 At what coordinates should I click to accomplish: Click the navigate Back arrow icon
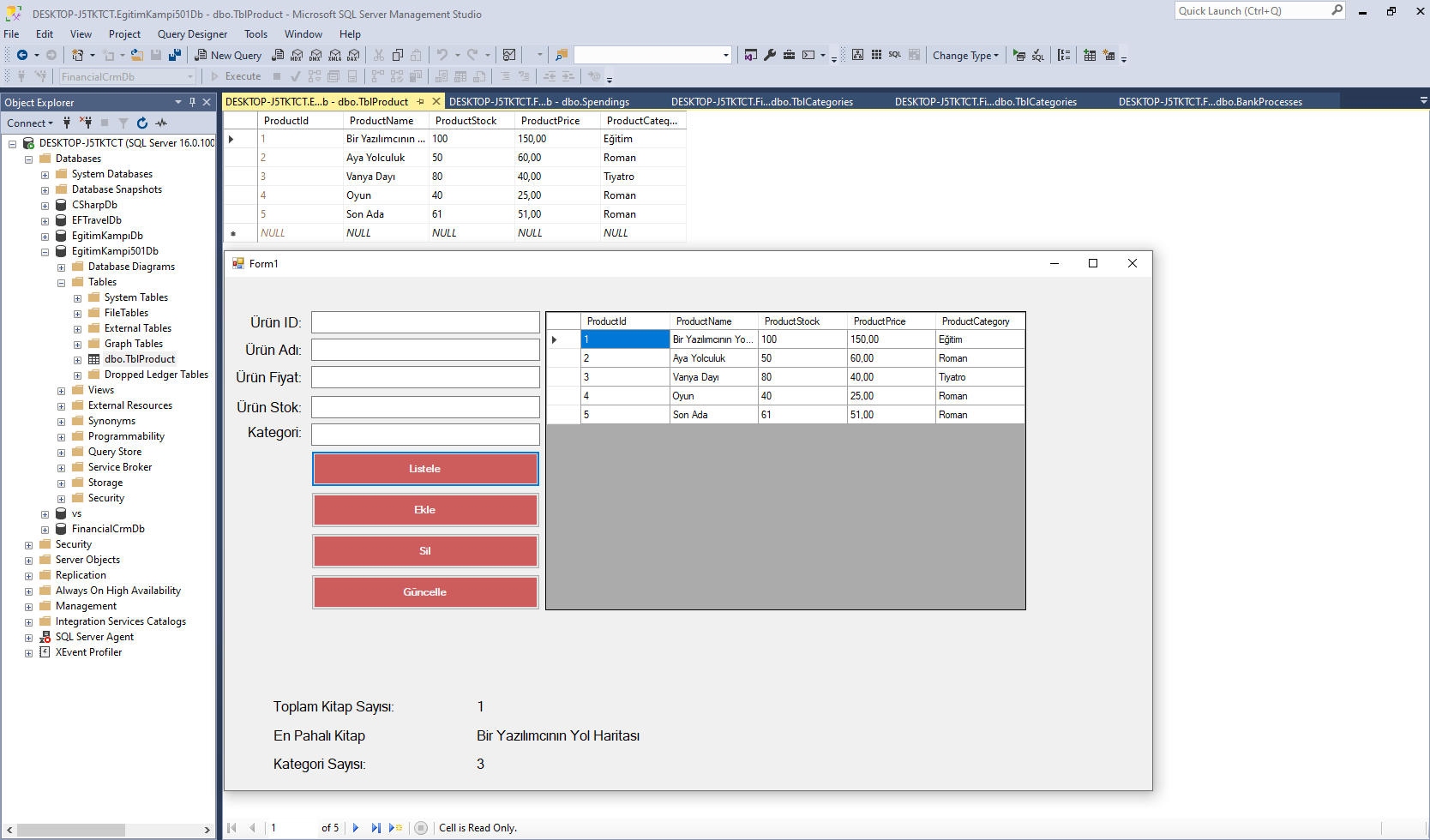[22, 55]
